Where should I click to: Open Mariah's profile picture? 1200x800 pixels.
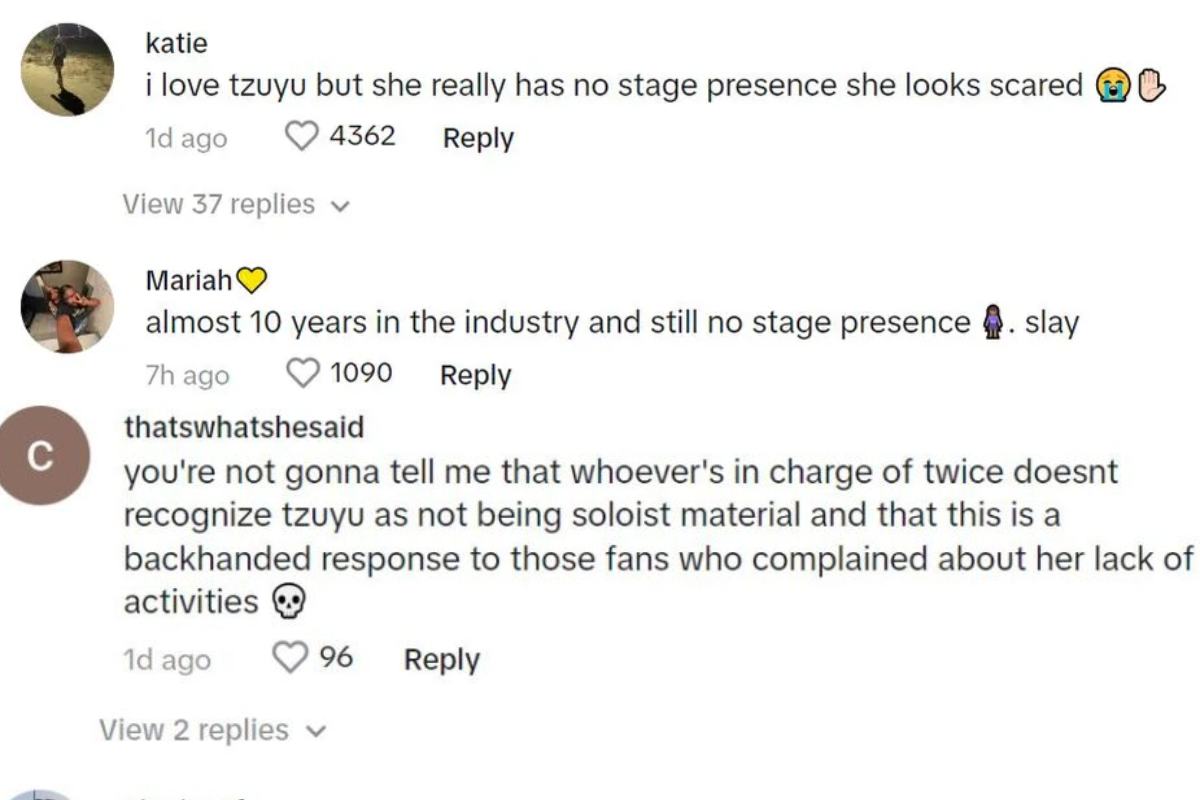pyautogui.click(x=68, y=307)
